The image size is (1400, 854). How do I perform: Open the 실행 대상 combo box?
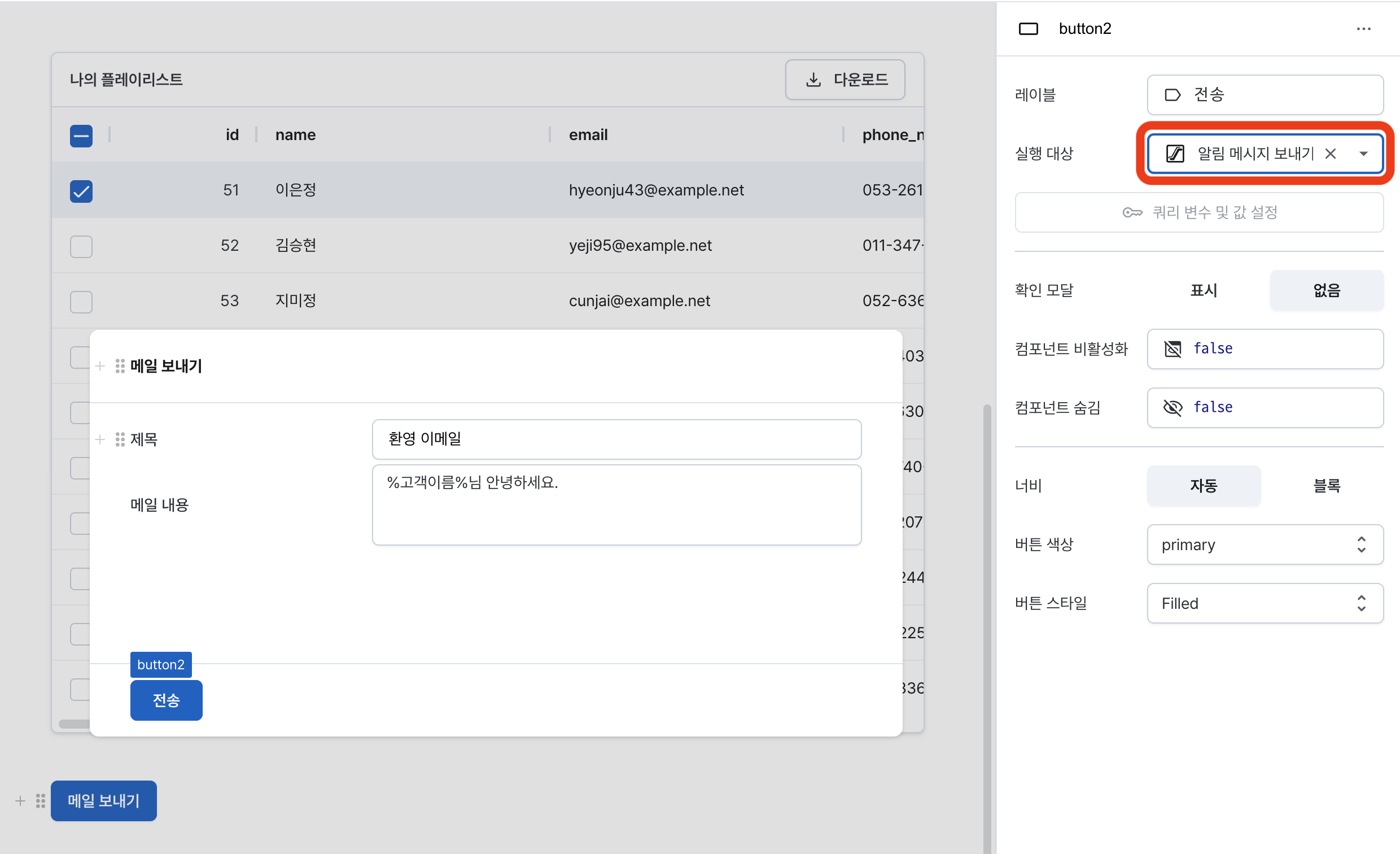[x=1265, y=154]
